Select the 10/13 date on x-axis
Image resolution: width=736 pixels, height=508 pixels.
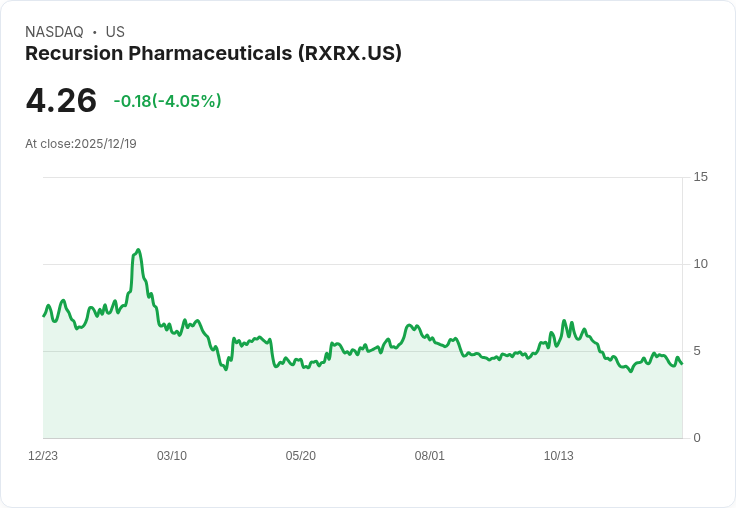559,456
